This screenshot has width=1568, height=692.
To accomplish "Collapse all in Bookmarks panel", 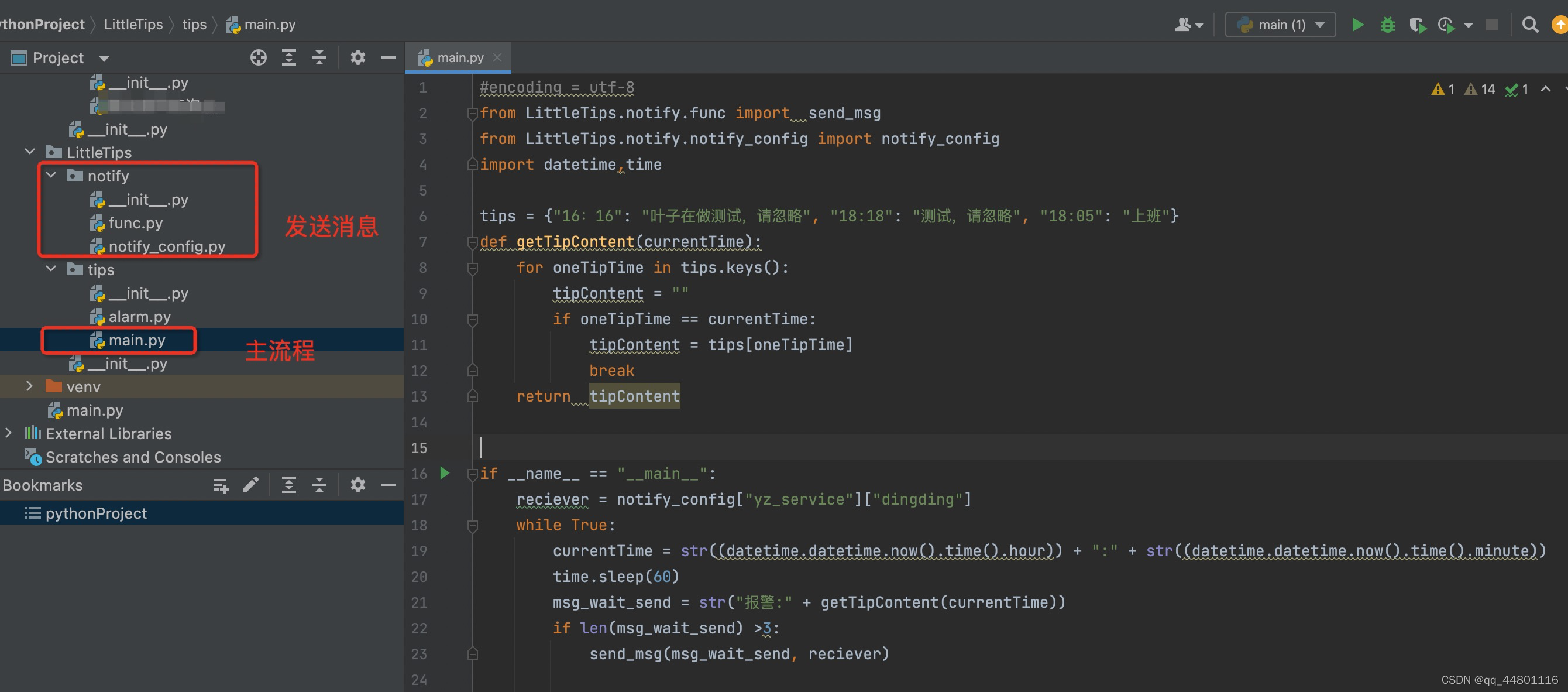I will click(319, 485).
